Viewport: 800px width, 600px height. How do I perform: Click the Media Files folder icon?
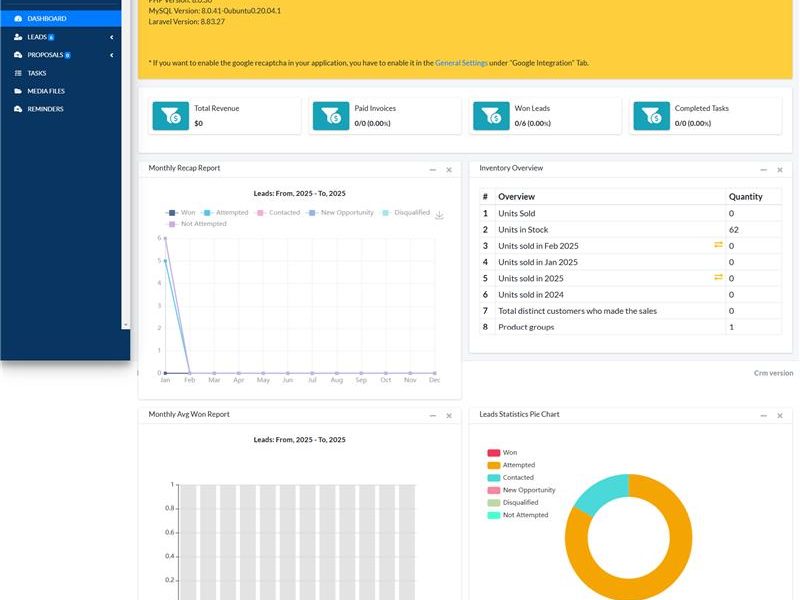[18, 91]
